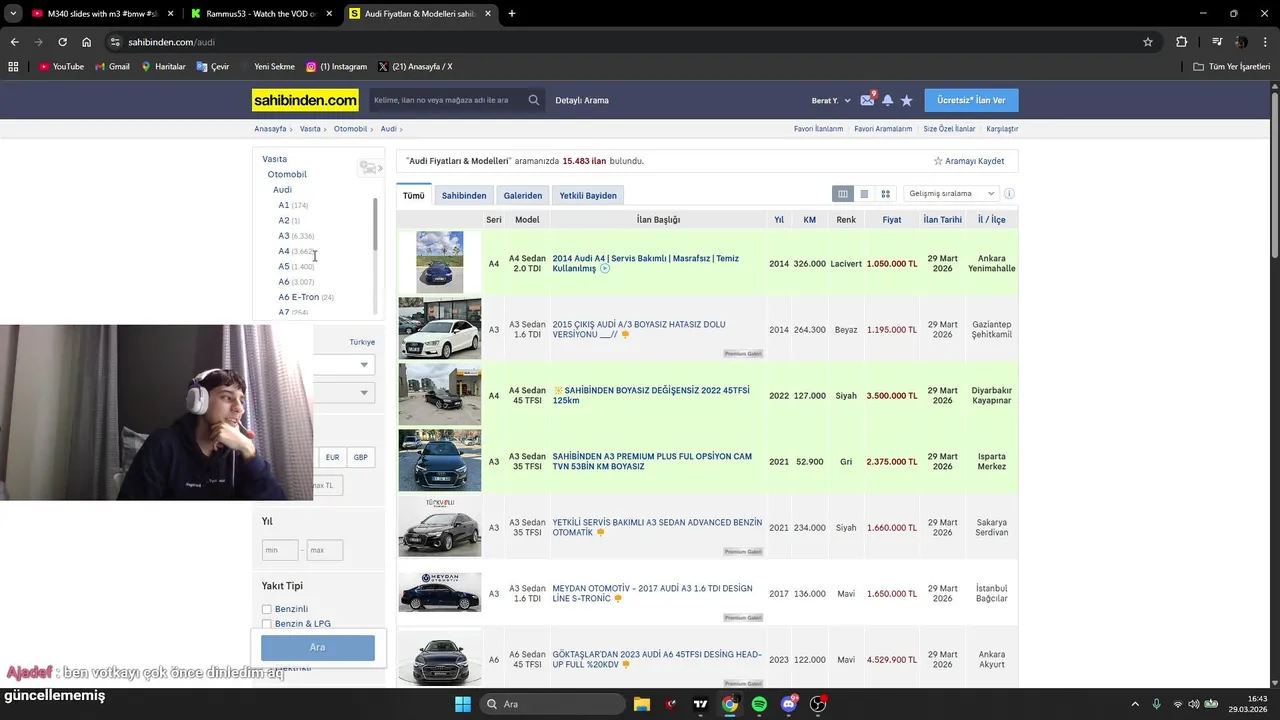1280x720 pixels.
Task: Open the Chrome extensions puzzle icon
Action: 1182,42
